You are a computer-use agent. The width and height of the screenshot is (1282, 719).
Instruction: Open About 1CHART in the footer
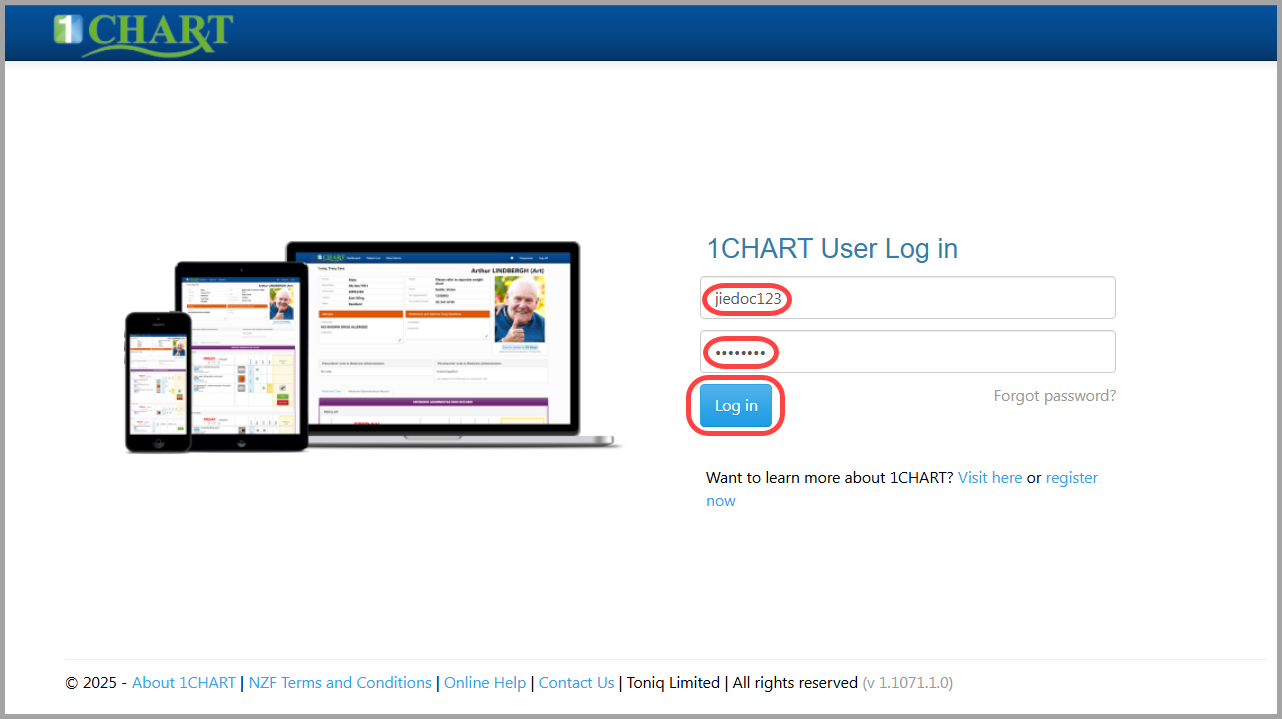click(184, 683)
